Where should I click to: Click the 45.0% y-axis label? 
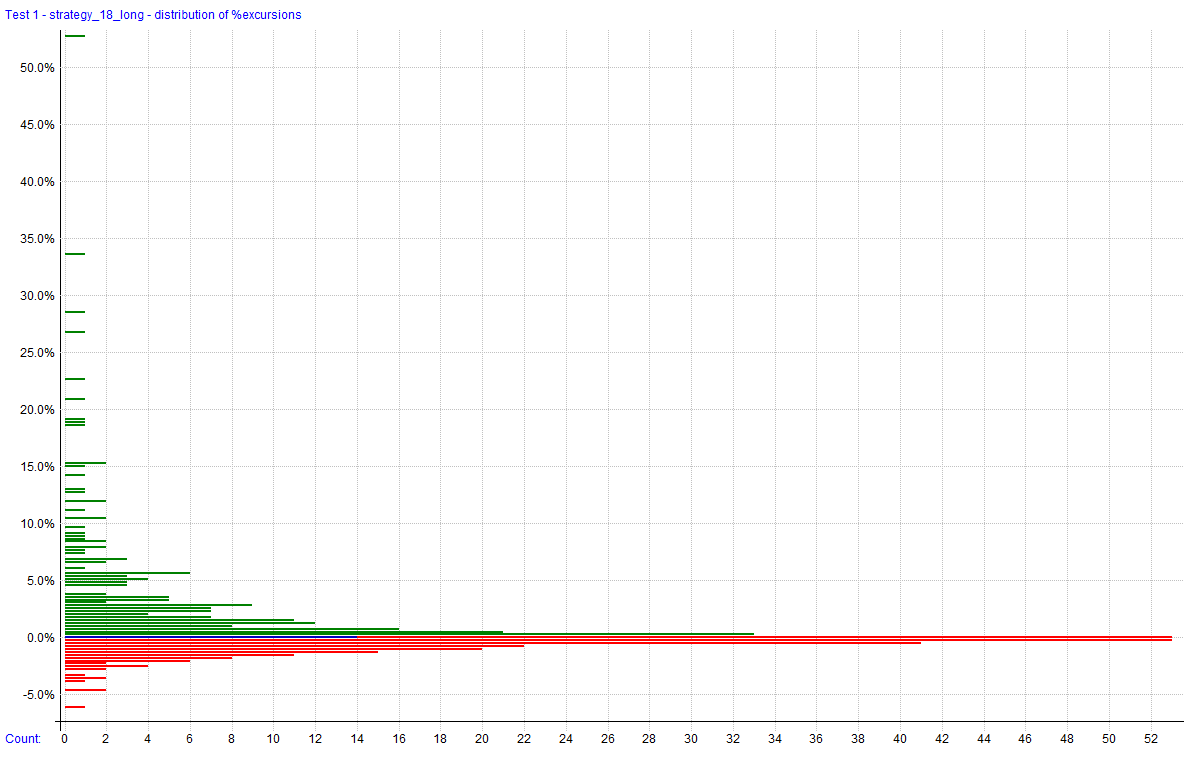point(37,125)
